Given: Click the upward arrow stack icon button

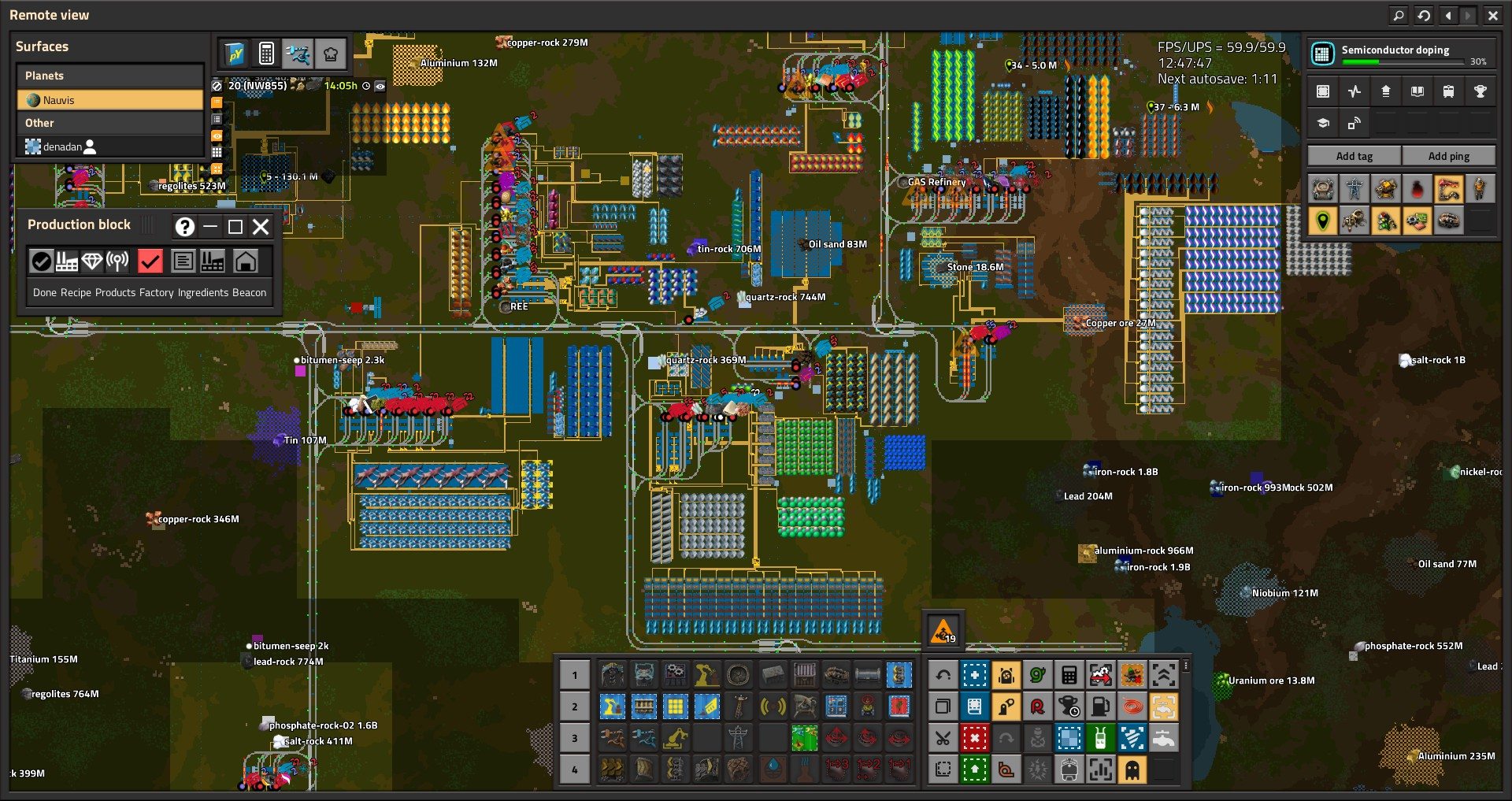Looking at the screenshot, I should point(1386,91).
